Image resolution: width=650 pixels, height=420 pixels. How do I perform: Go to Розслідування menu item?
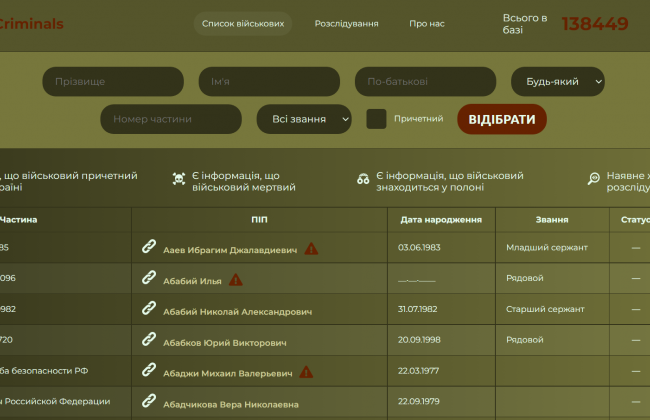tap(346, 23)
